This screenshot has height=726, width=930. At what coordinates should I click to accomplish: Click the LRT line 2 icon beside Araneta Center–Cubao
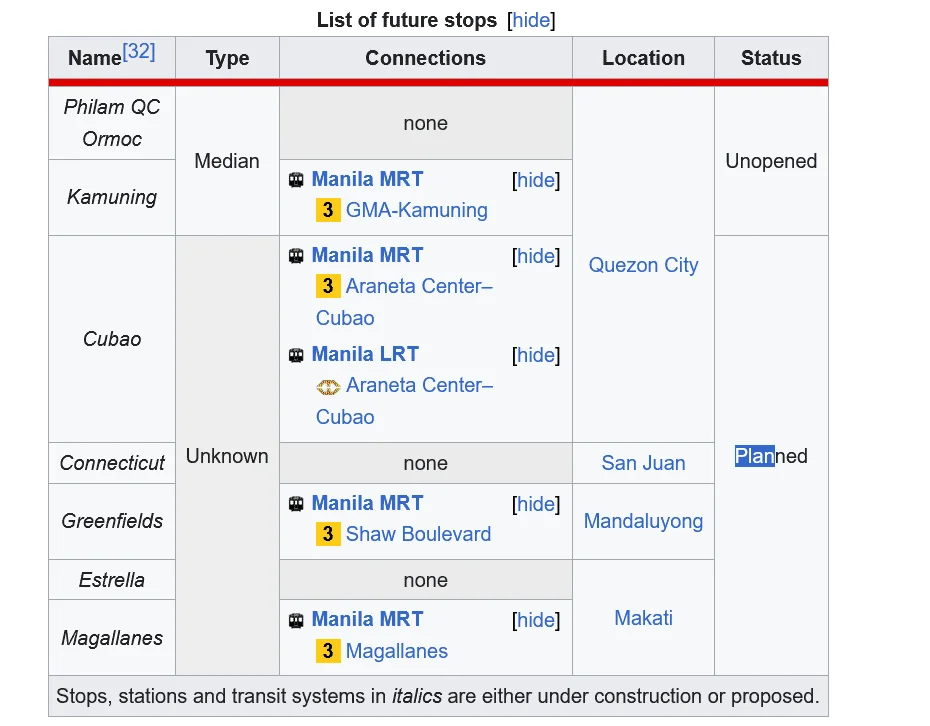(328, 387)
